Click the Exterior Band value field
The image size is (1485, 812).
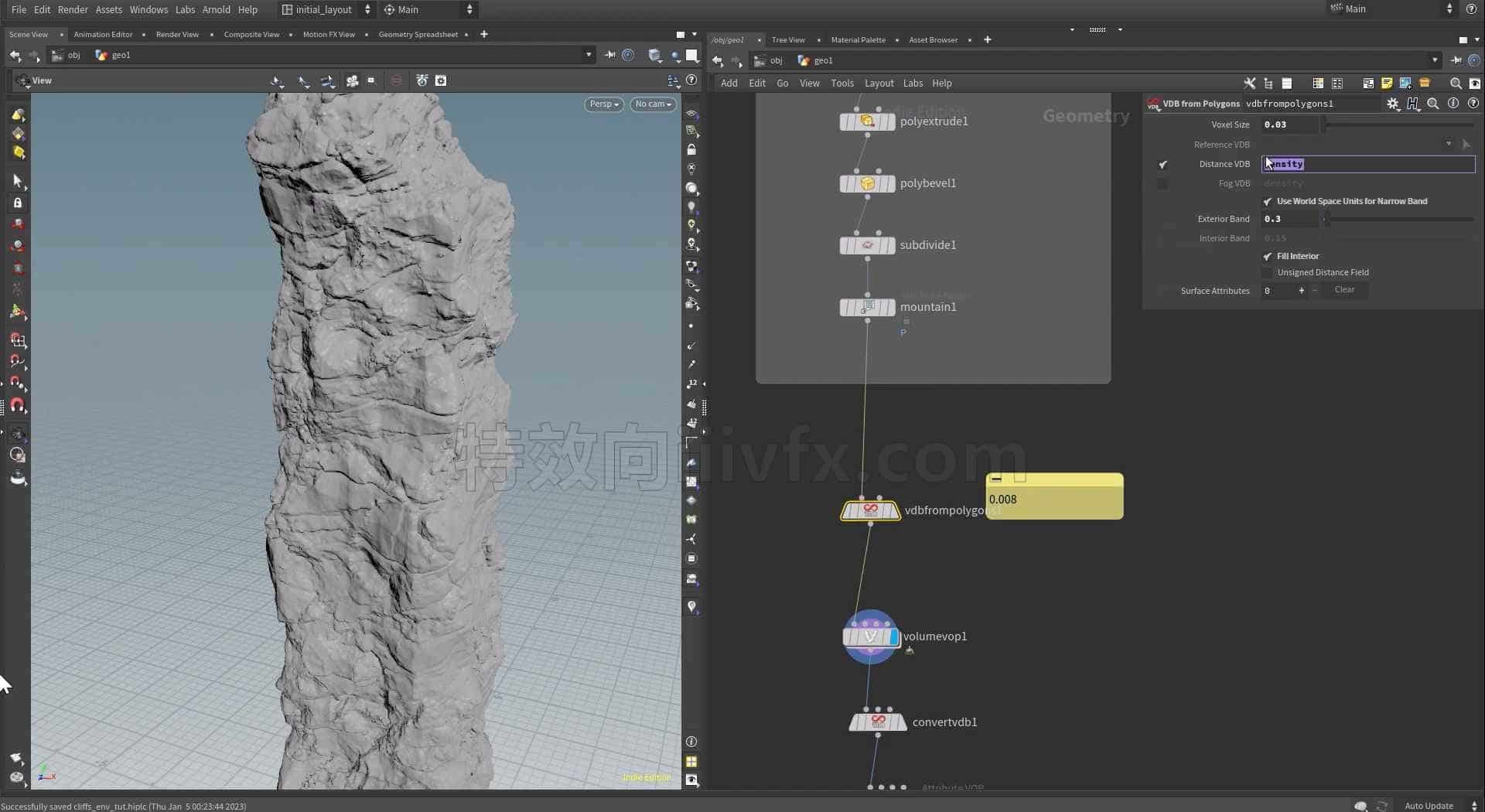1289,219
